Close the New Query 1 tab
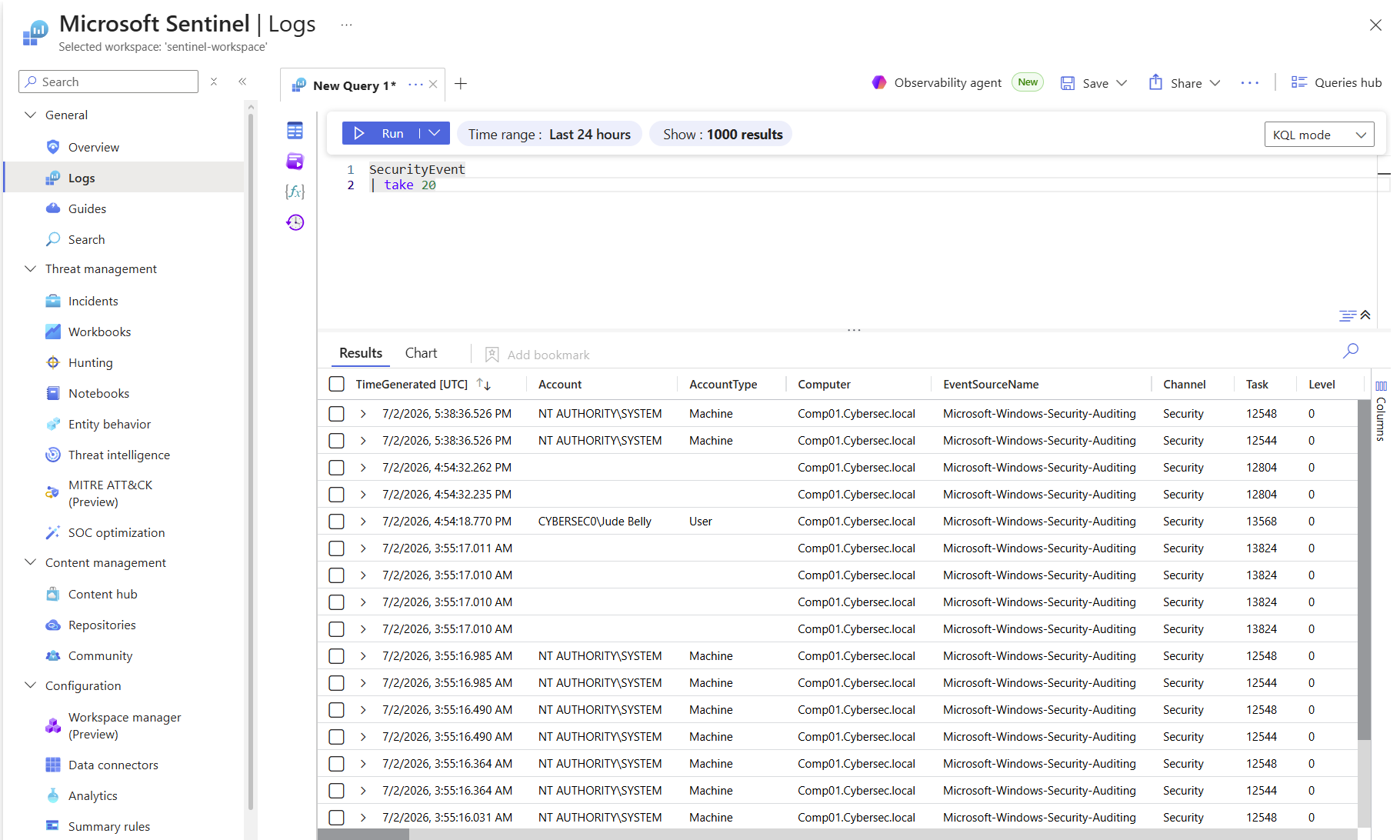 point(433,85)
